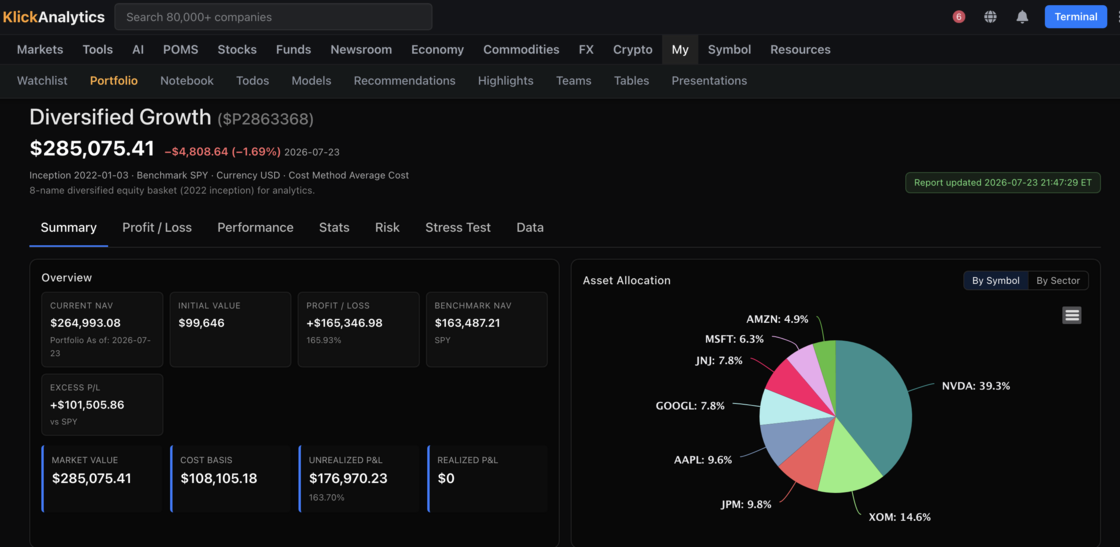Click the Cost Basis card
The width and height of the screenshot is (1120, 547).
tap(230, 478)
